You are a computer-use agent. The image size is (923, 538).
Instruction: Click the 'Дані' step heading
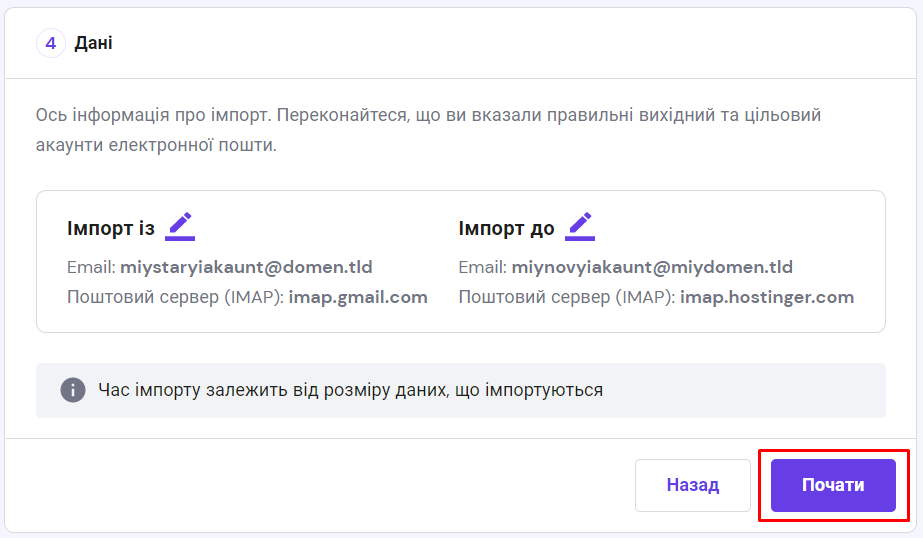click(x=93, y=43)
